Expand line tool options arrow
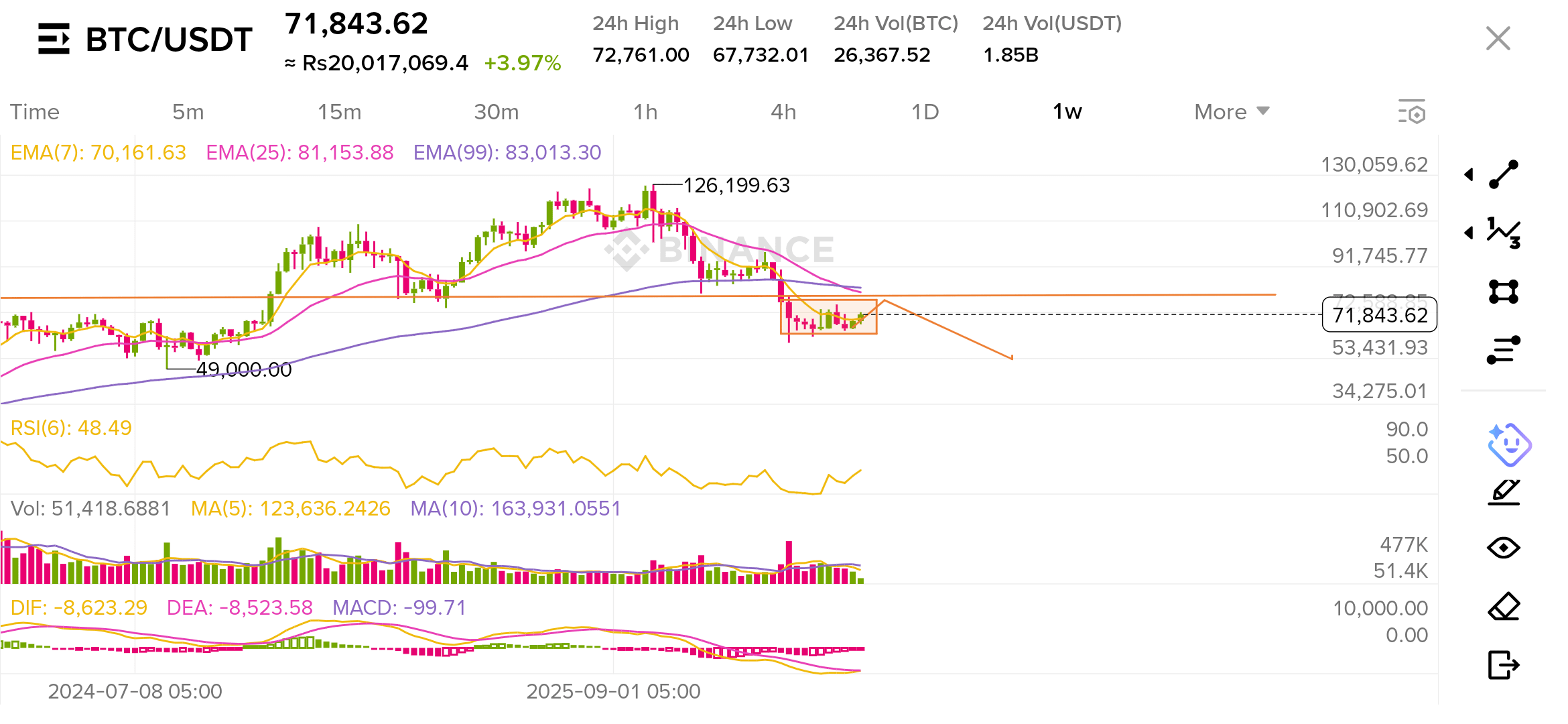 1469,174
